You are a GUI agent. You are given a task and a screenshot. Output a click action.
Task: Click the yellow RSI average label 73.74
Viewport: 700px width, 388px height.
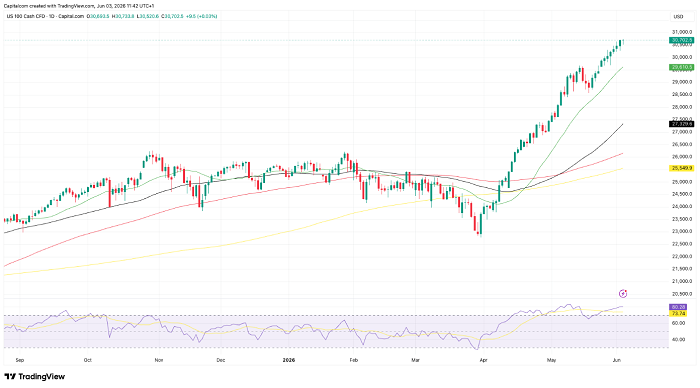coord(678,314)
